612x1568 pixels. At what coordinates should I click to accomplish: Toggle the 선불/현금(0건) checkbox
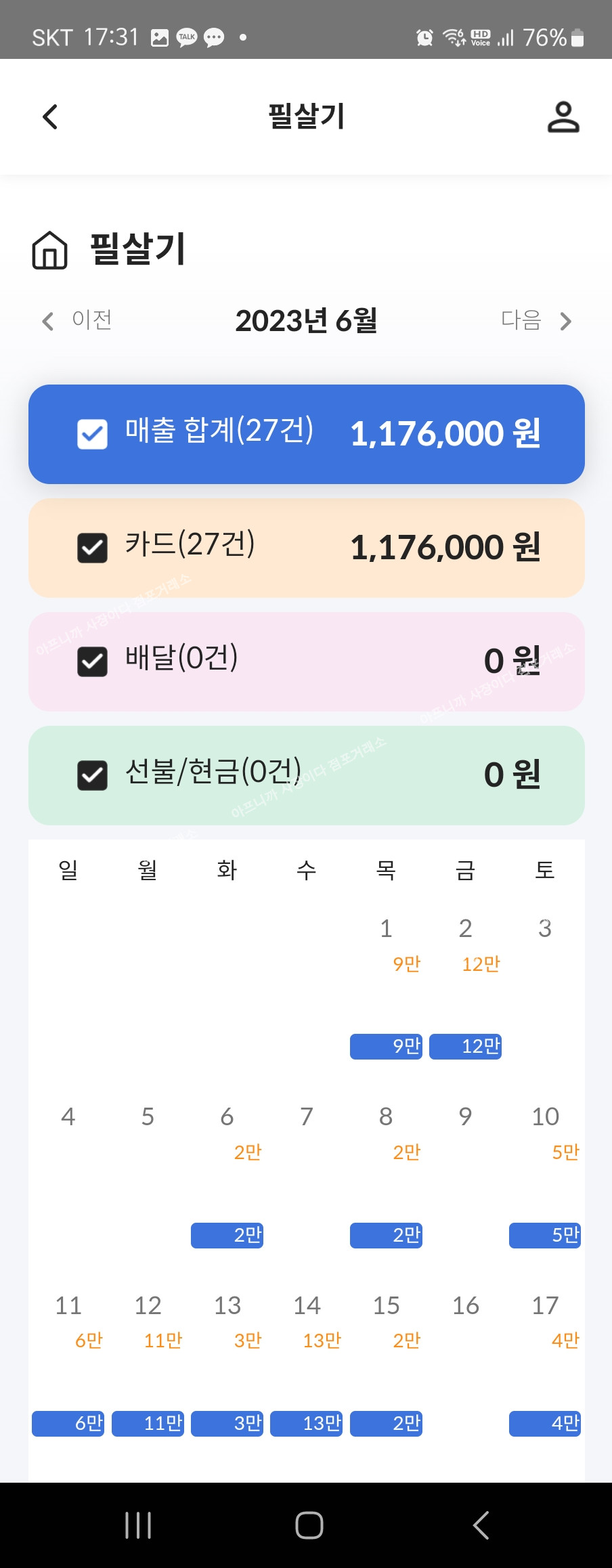tap(92, 775)
